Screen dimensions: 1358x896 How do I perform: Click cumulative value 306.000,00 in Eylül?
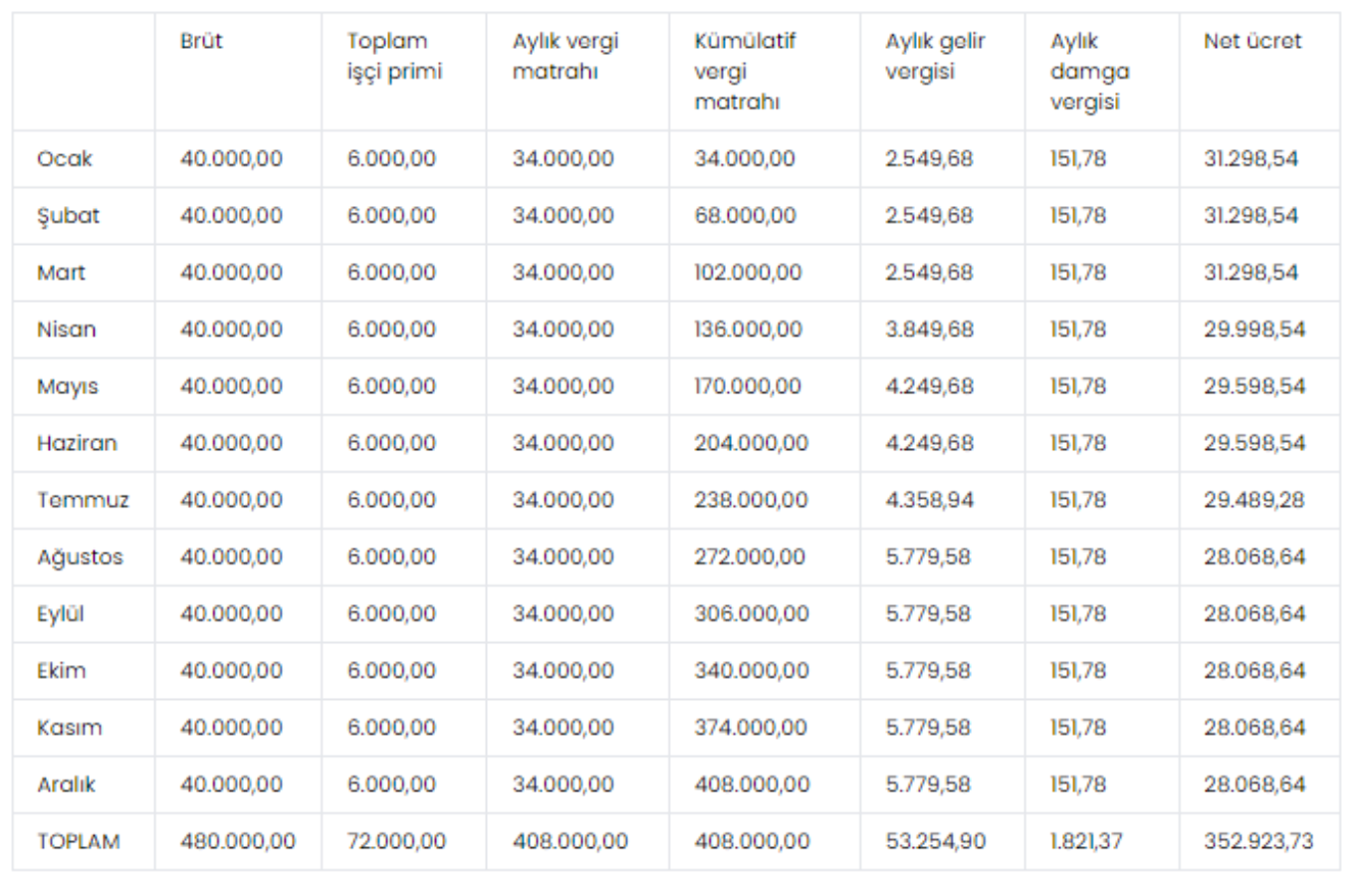click(x=752, y=613)
